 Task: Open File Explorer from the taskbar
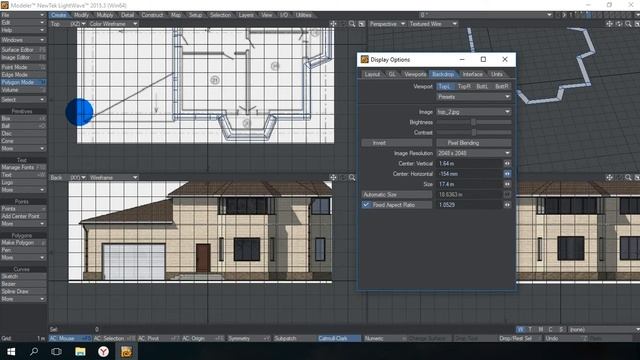click(80, 351)
